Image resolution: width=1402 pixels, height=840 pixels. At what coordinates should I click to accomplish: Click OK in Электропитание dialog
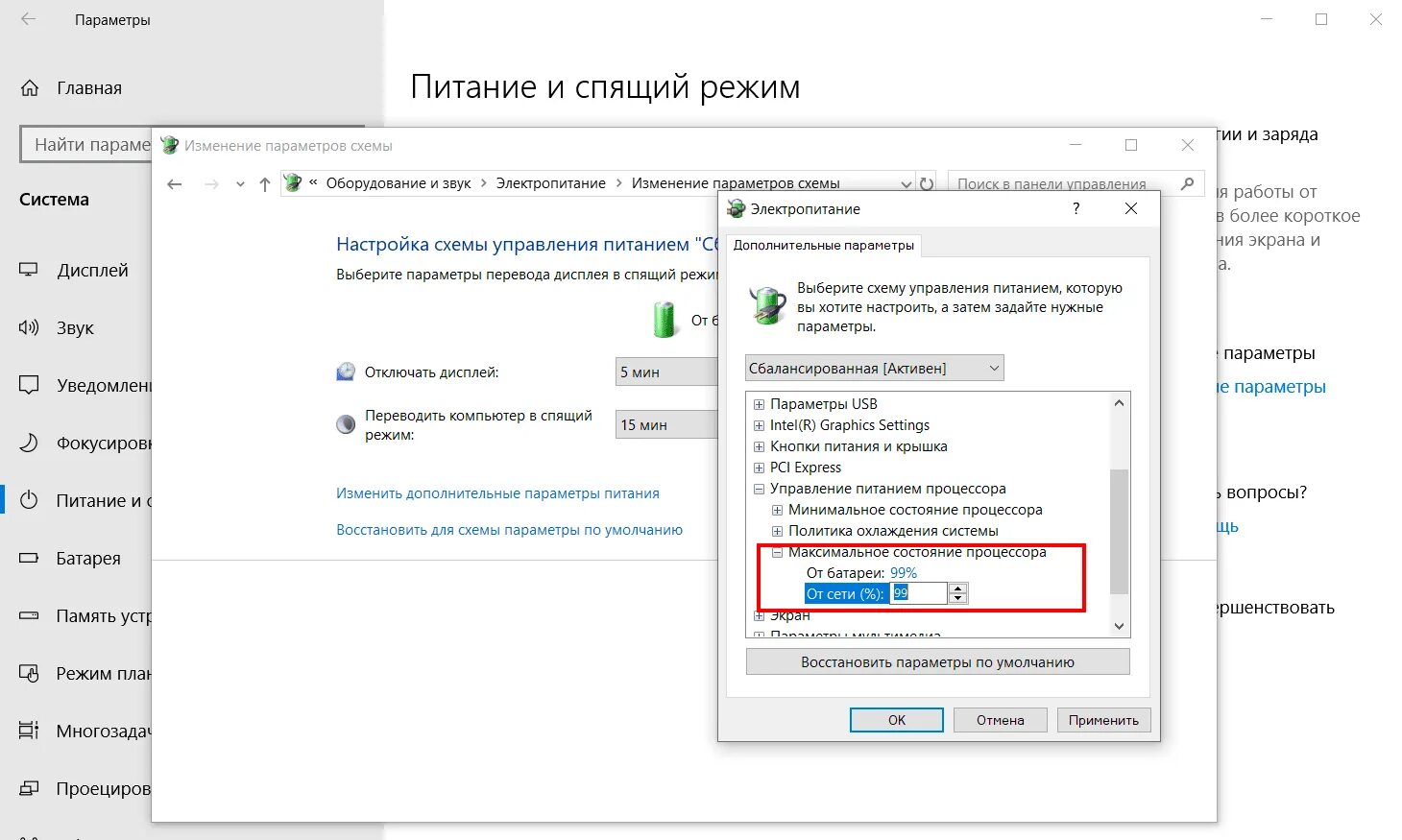897,720
